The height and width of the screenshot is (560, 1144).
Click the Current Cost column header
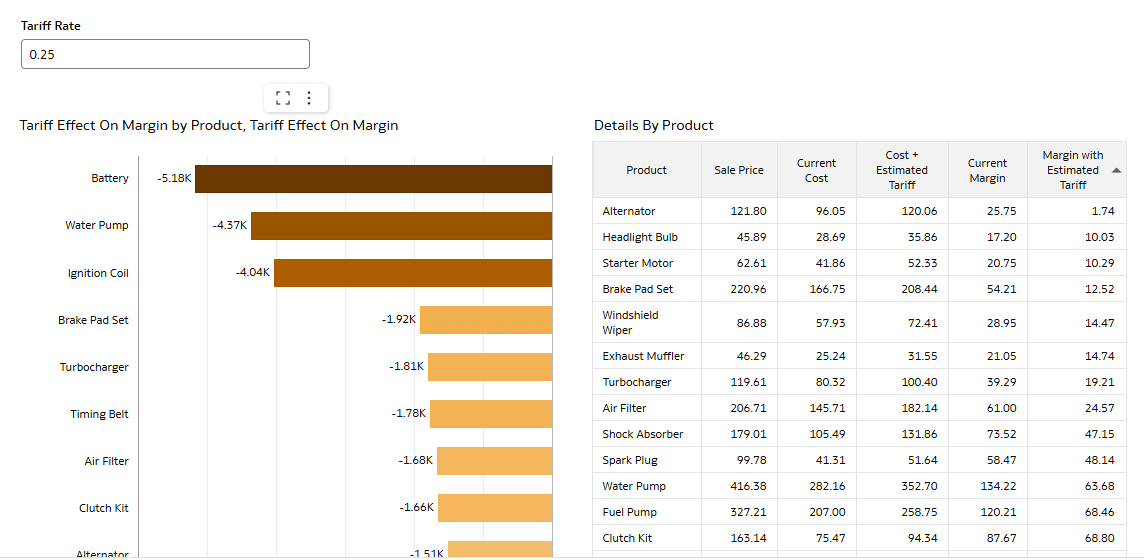point(816,170)
